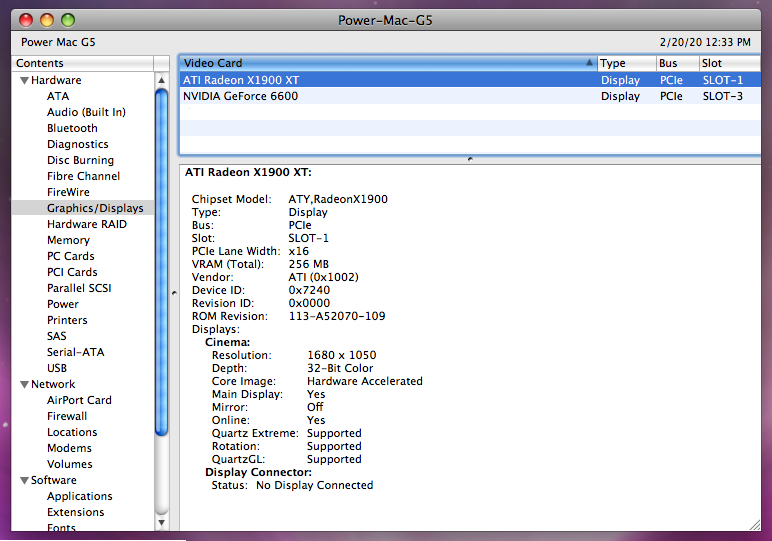The image size is (772, 541).
Task: Click the VRAM value 256 MB
Action: click(308, 264)
